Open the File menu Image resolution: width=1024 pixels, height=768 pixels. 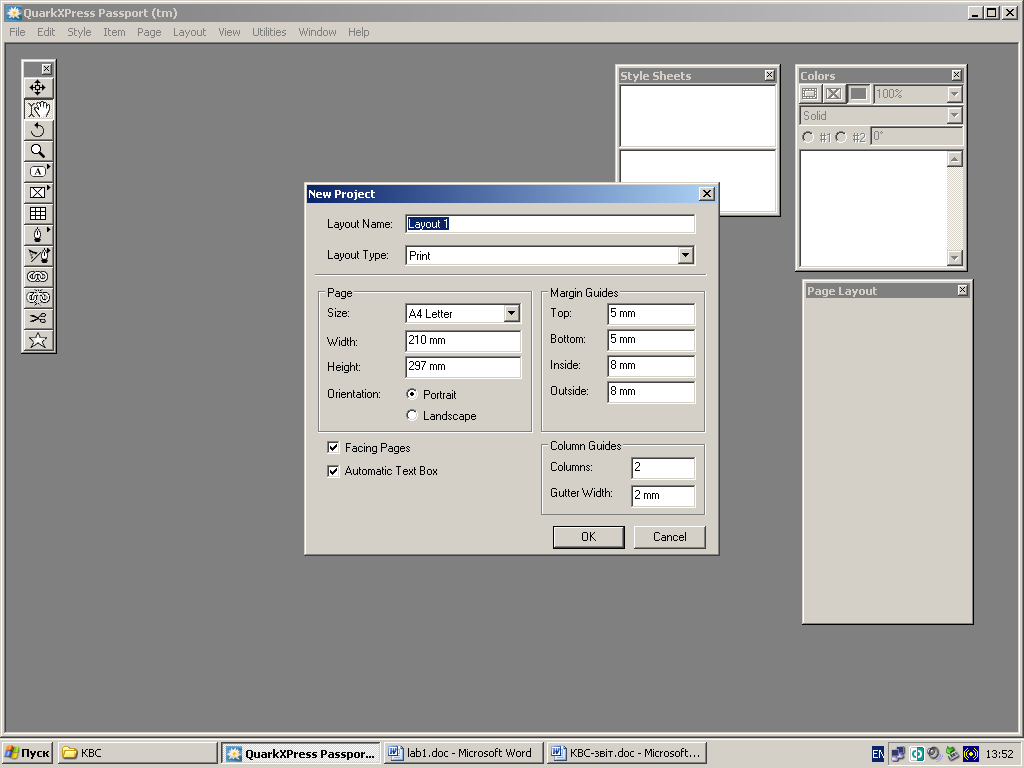click(17, 32)
